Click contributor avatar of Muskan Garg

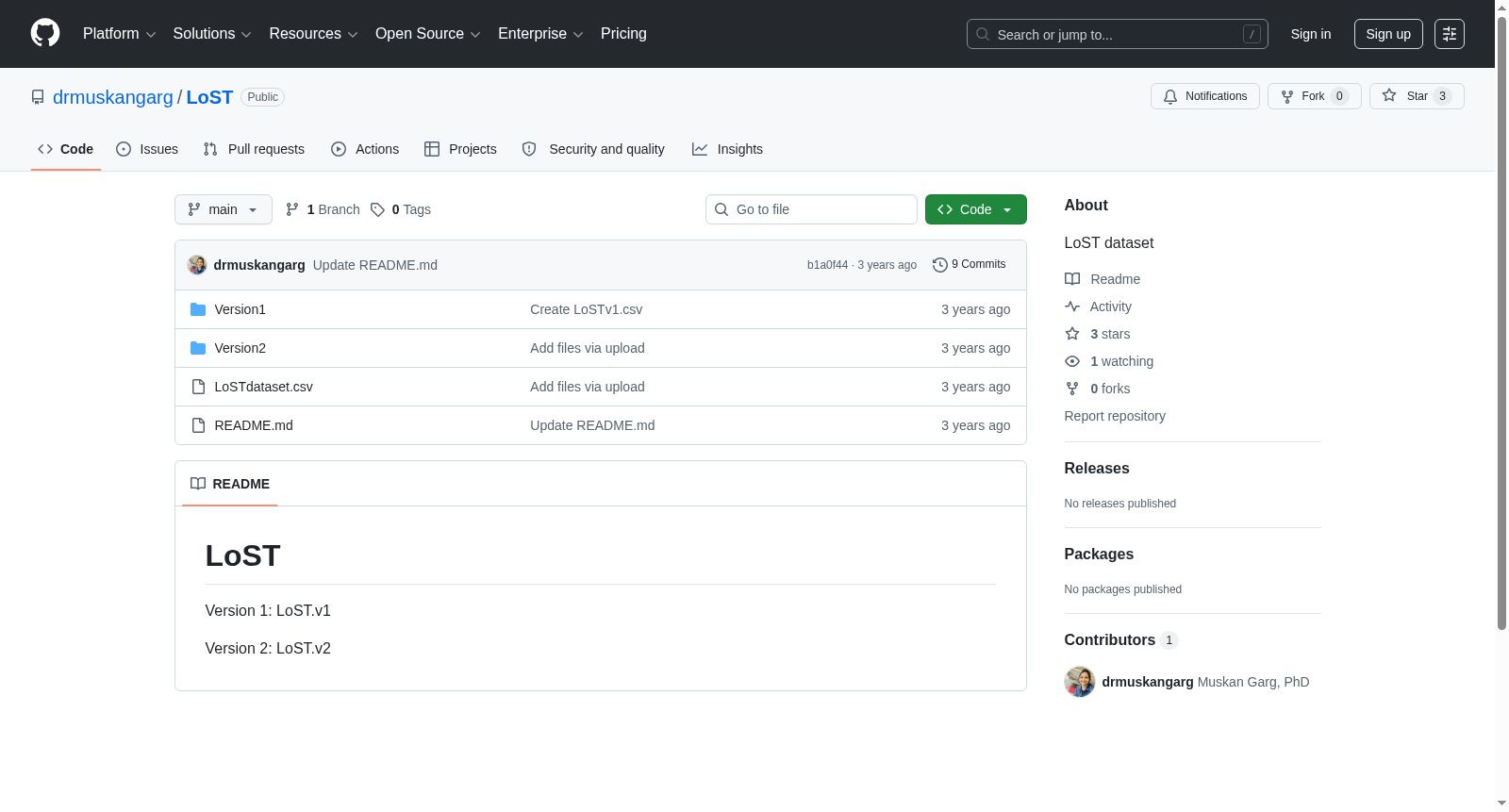tap(1080, 682)
